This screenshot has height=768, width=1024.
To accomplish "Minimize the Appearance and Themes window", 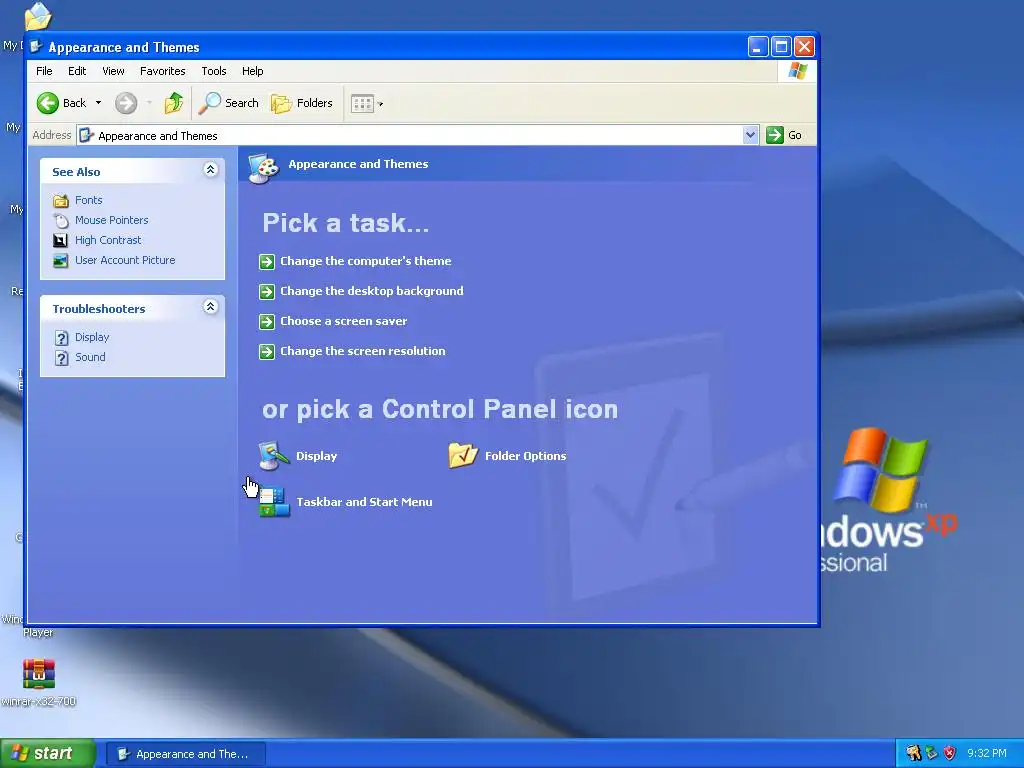I will [758, 46].
